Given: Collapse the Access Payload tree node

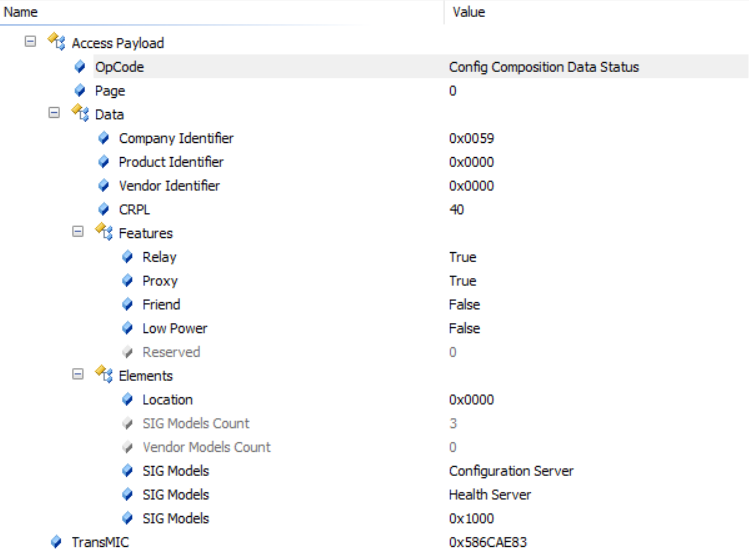Looking at the screenshot, I should (30, 42).
